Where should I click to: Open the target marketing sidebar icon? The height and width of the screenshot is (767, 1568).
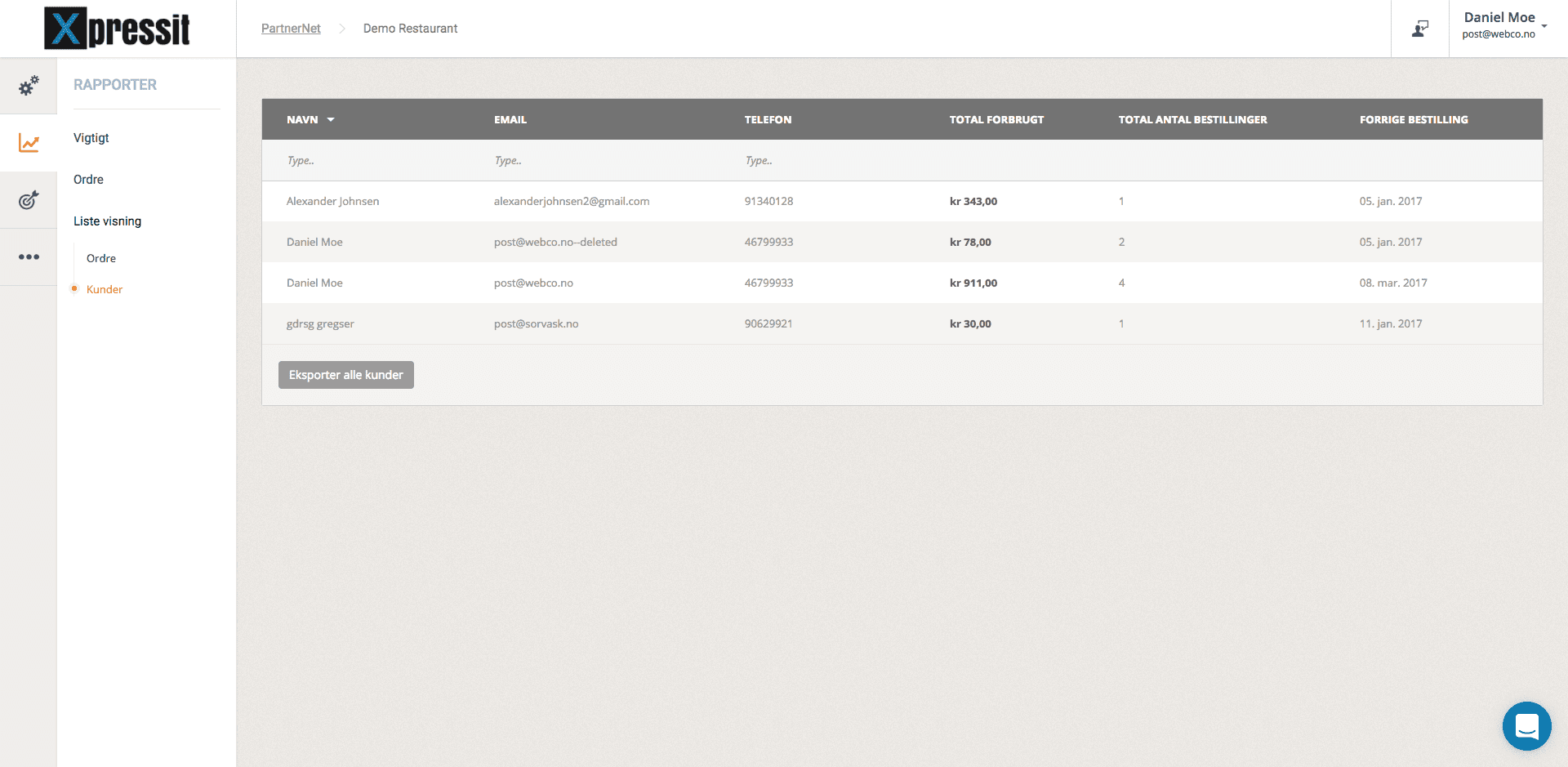coord(29,200)
